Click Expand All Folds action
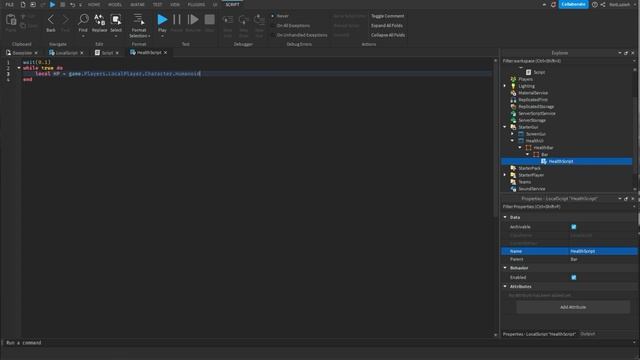 point(387,26)
